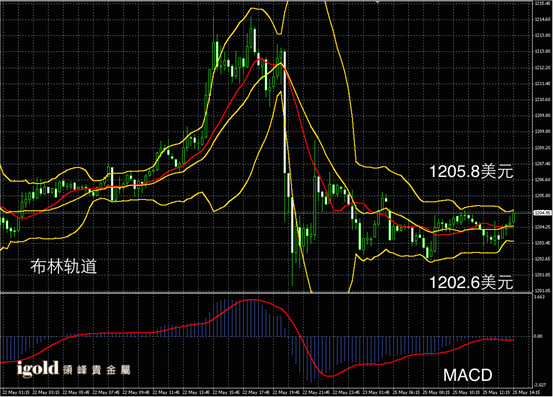
Task: Click the 1215.40 price axis label
Action: click(x=542, y=3)
